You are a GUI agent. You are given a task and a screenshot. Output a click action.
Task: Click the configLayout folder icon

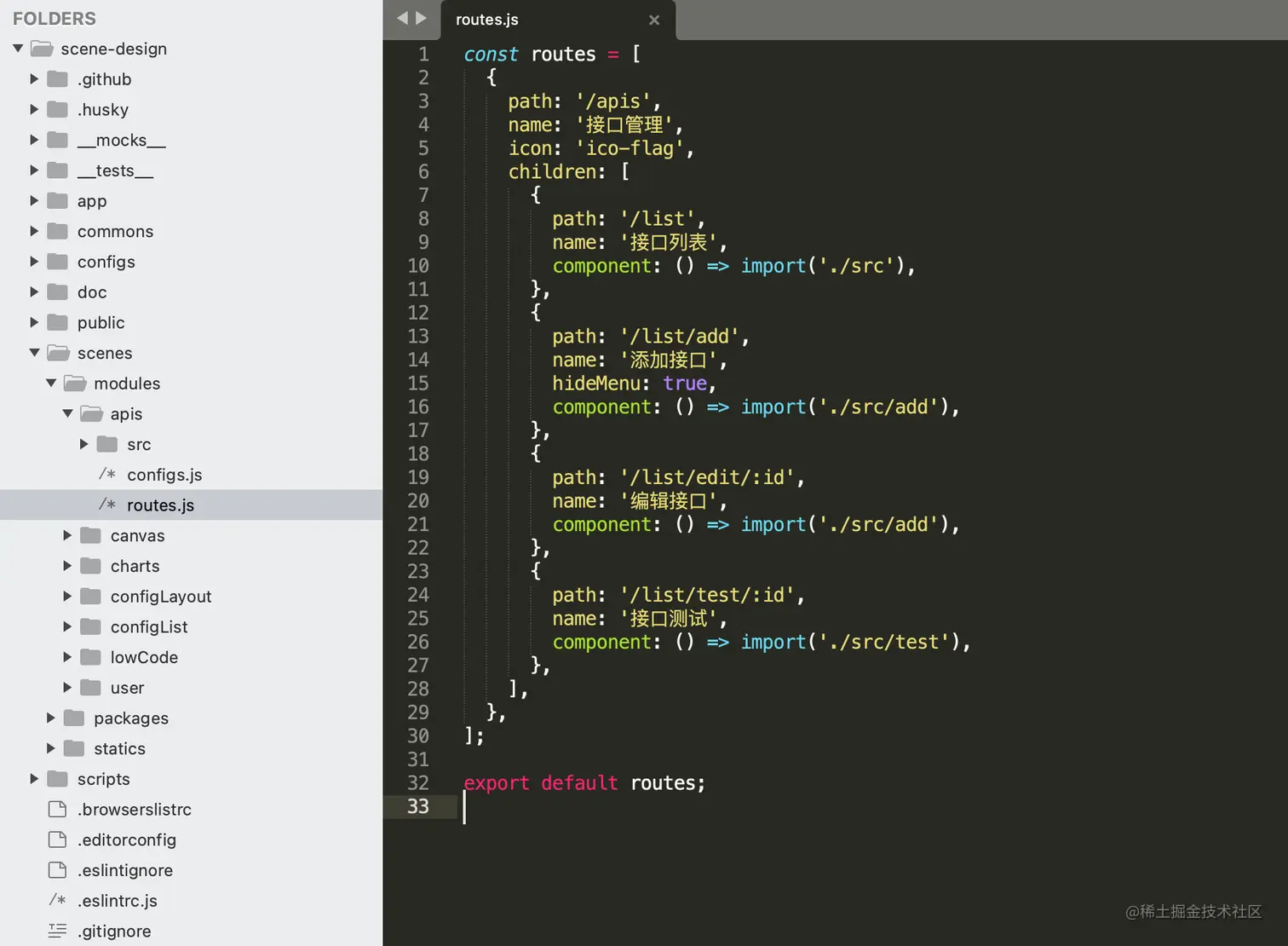90,597
